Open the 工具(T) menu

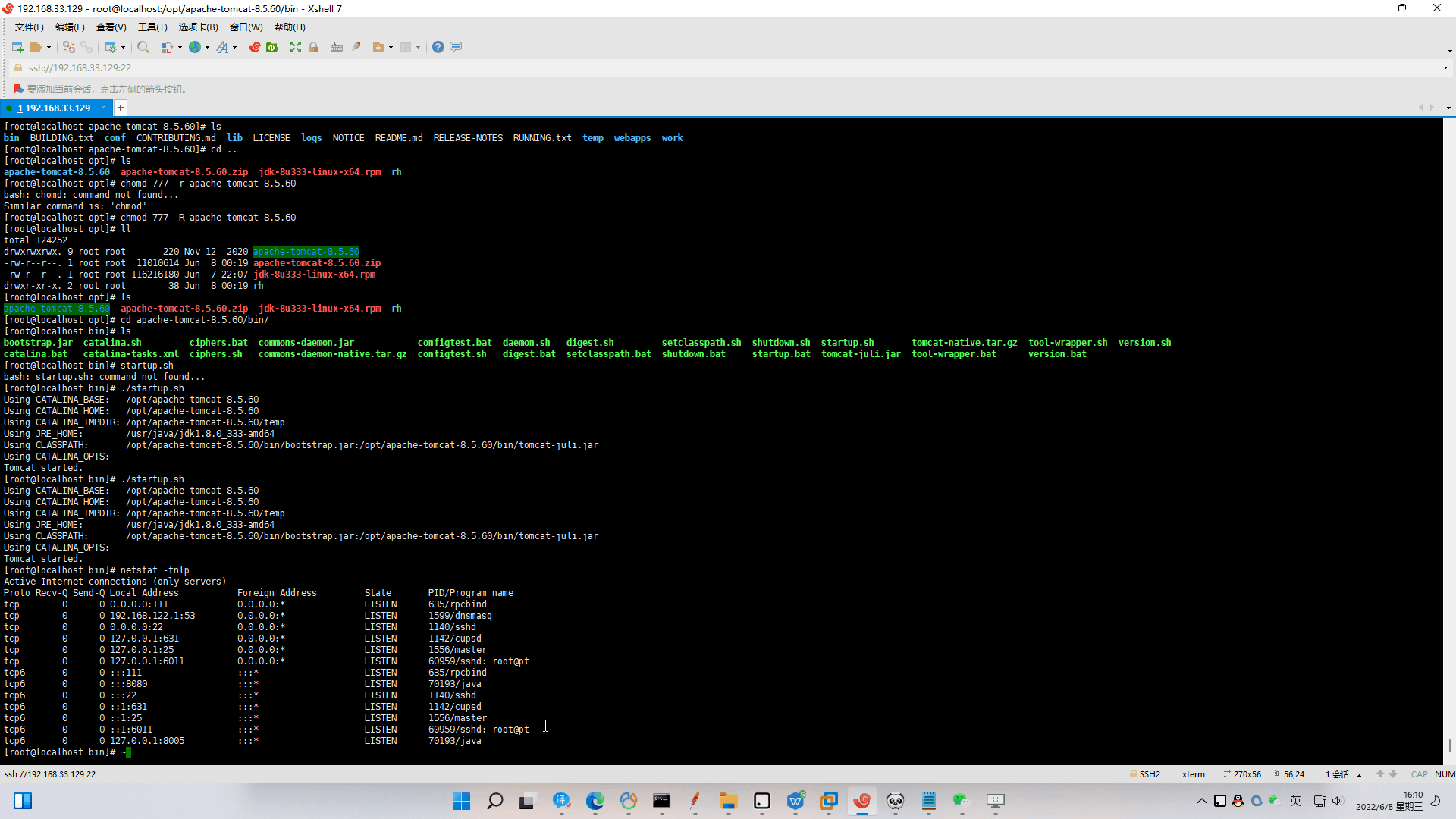click(x=152, y=27)
